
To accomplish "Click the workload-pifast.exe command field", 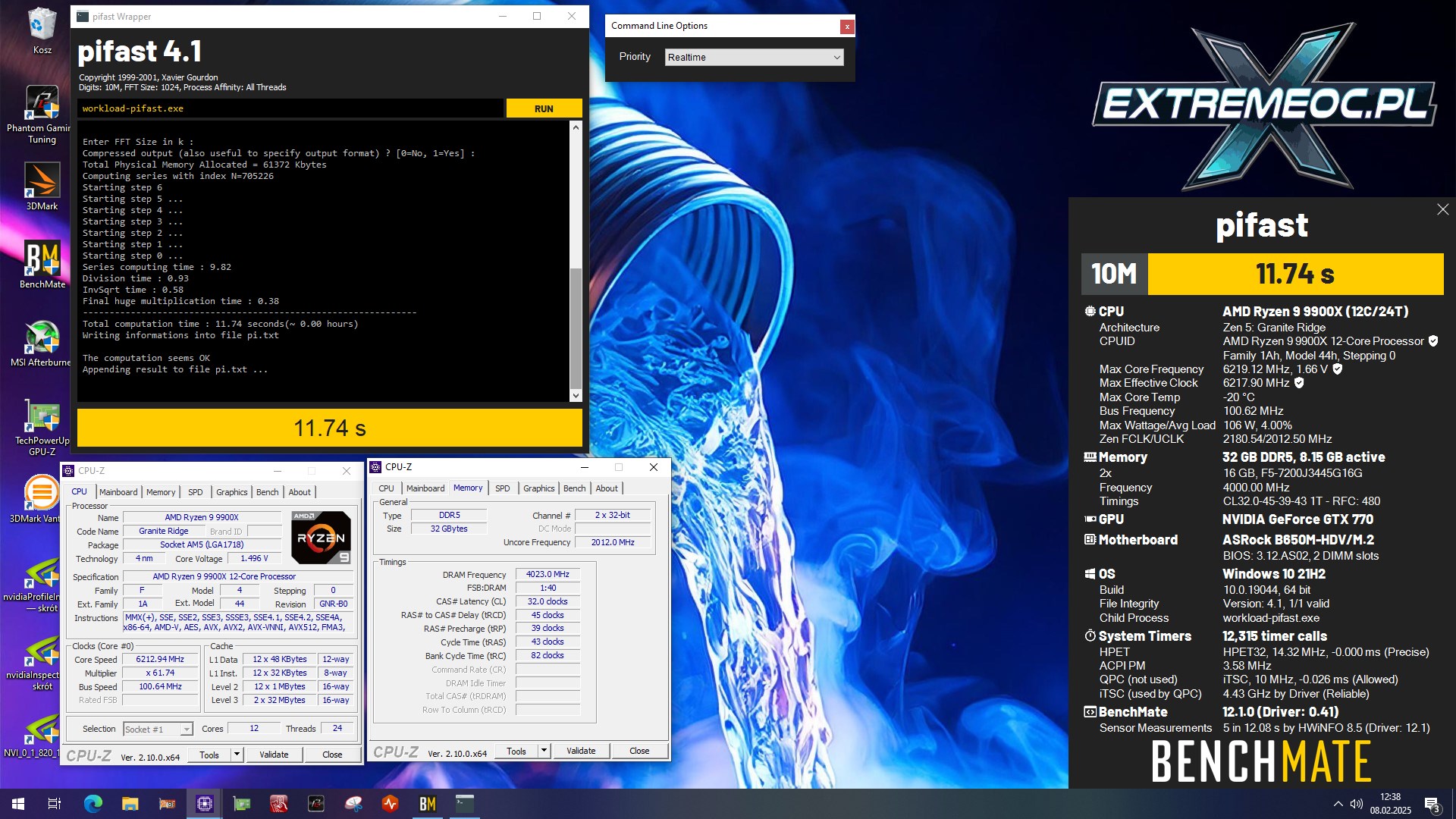I will click(290, 108).
